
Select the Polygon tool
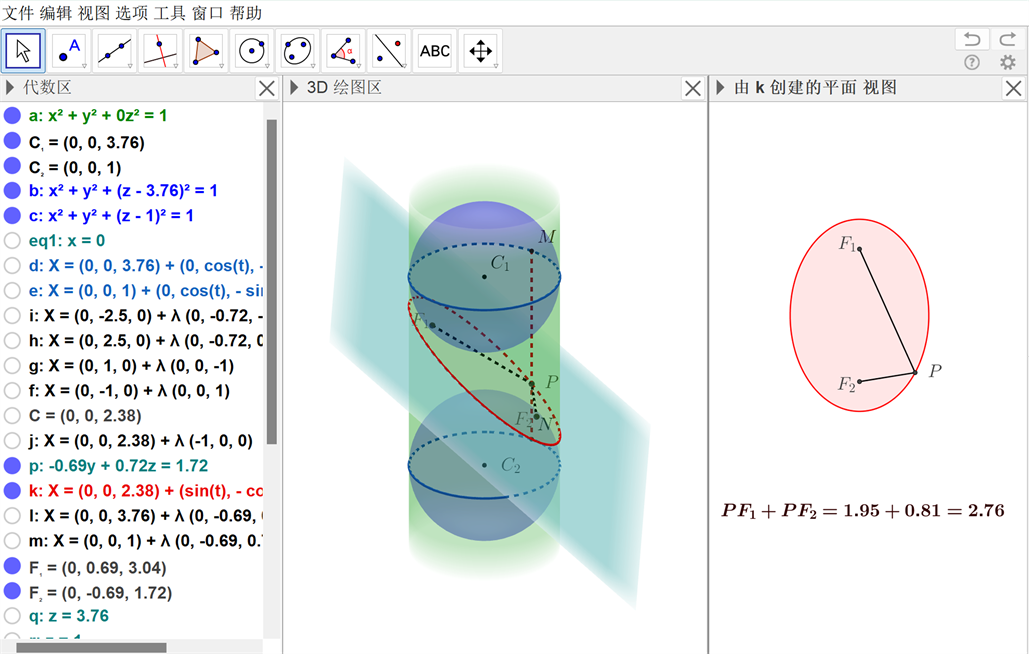tap(207, 51)
